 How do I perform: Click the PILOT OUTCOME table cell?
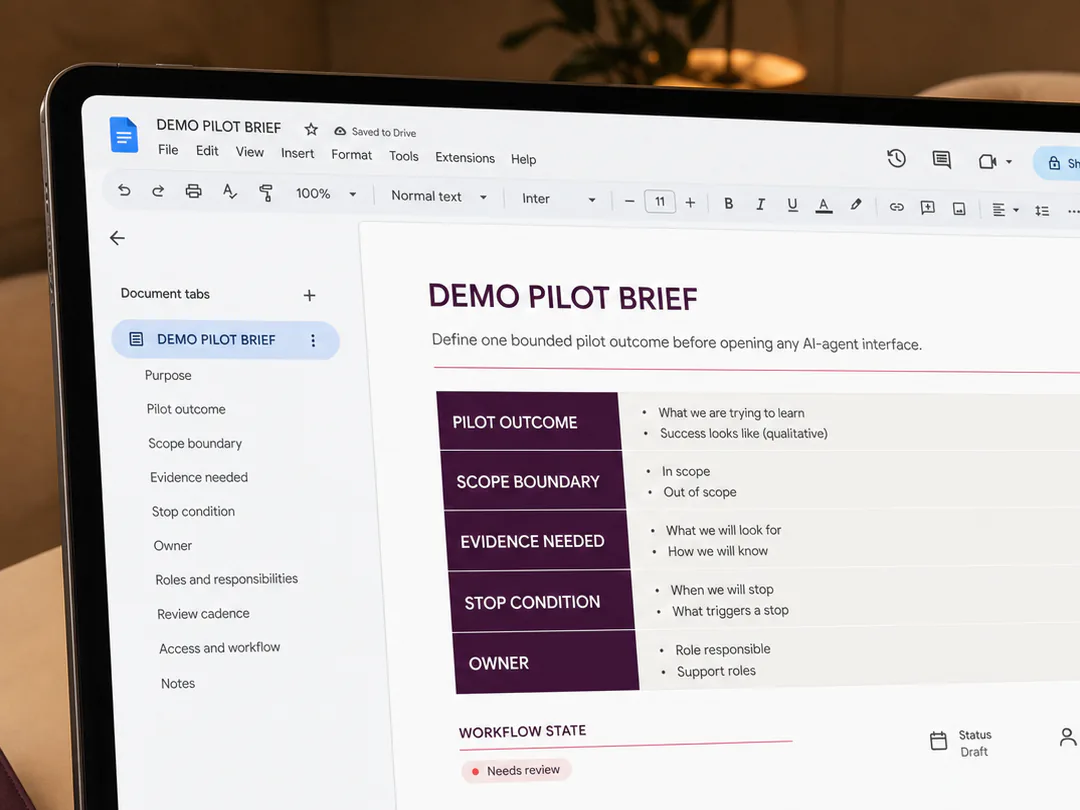529,422
